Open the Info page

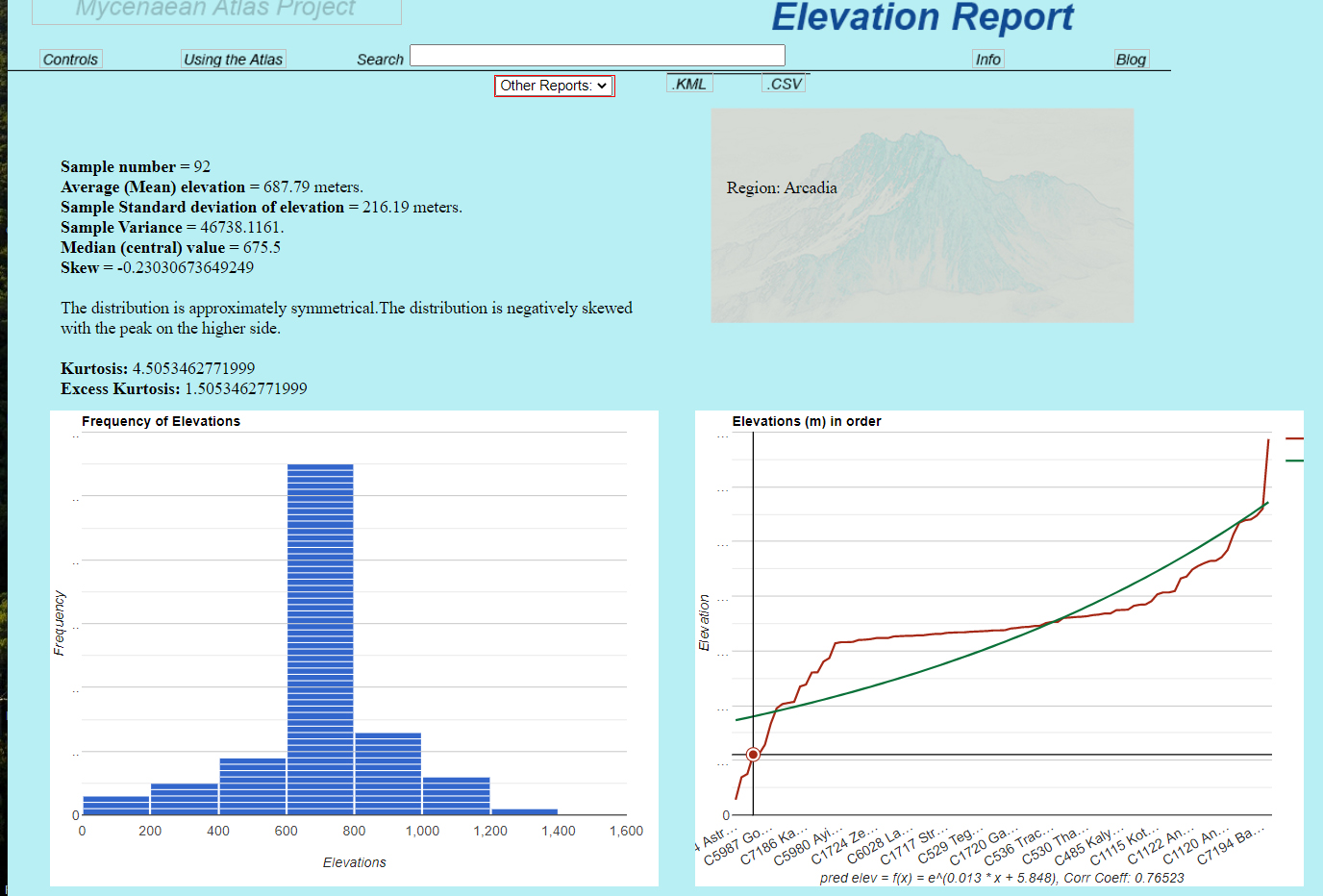pos(987,60)
